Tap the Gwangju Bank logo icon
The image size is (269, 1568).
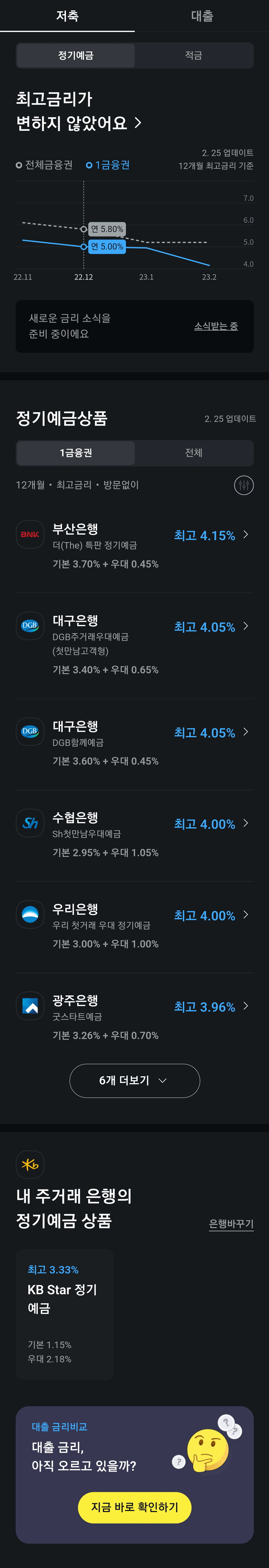(x=30, y=1005)
